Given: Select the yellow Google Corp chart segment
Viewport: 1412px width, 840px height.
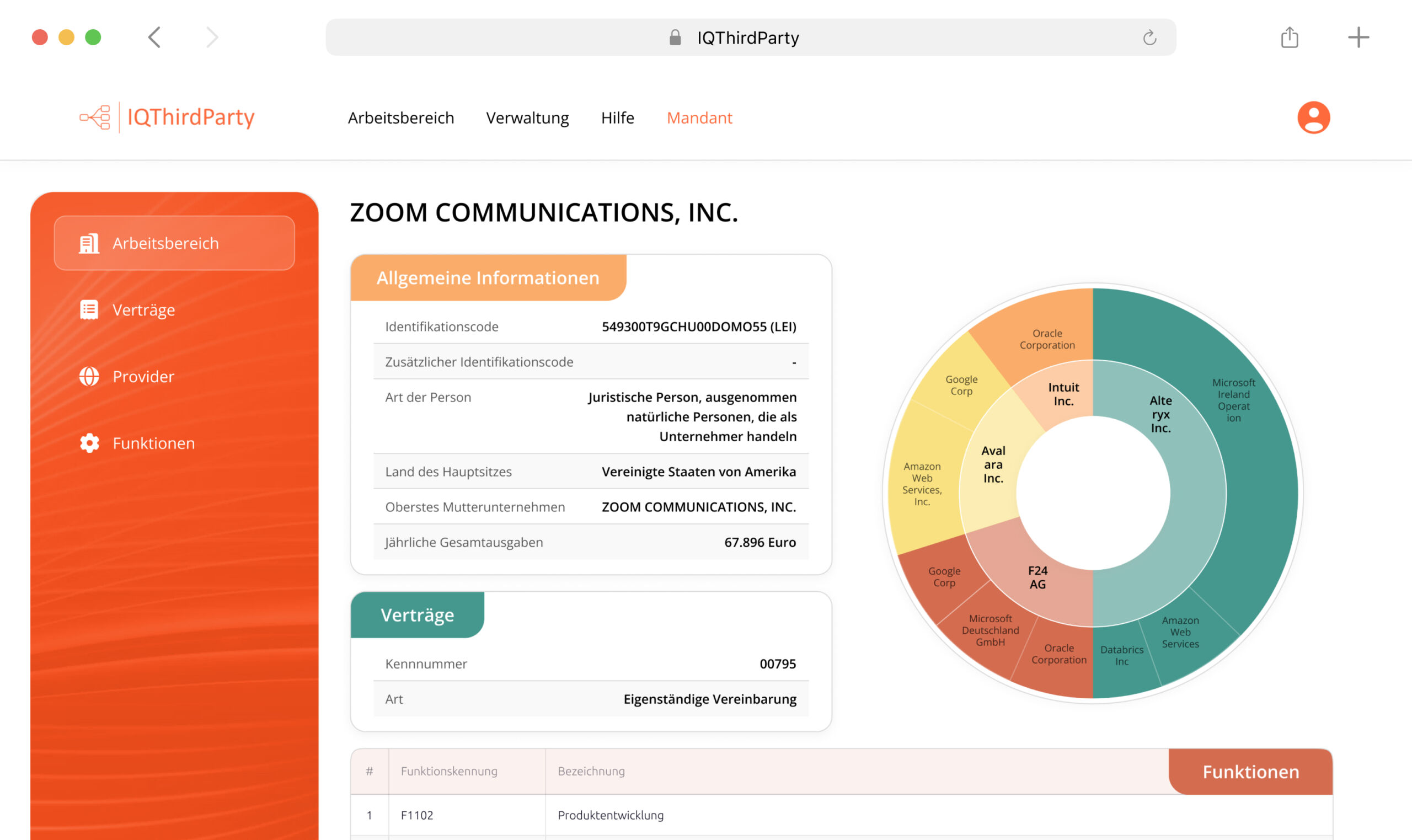Looking at the screenshot, I should point(961,385).
